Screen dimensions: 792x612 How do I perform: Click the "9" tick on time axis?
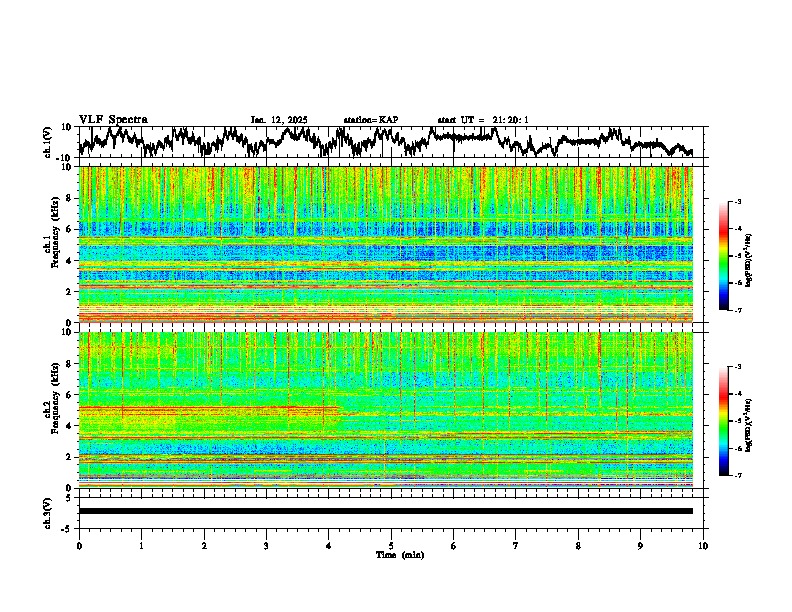pyautogui.click(x=640, y=546)
